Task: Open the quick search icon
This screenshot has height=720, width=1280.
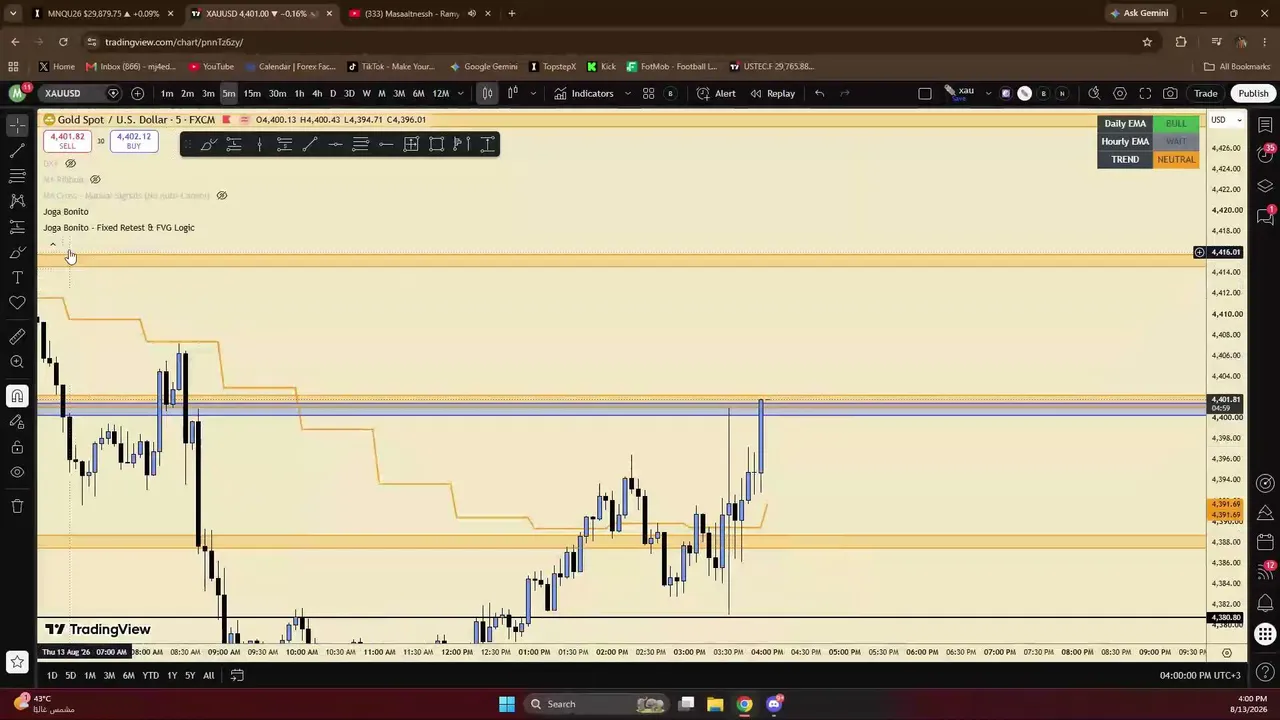Action: [1094, 93]
